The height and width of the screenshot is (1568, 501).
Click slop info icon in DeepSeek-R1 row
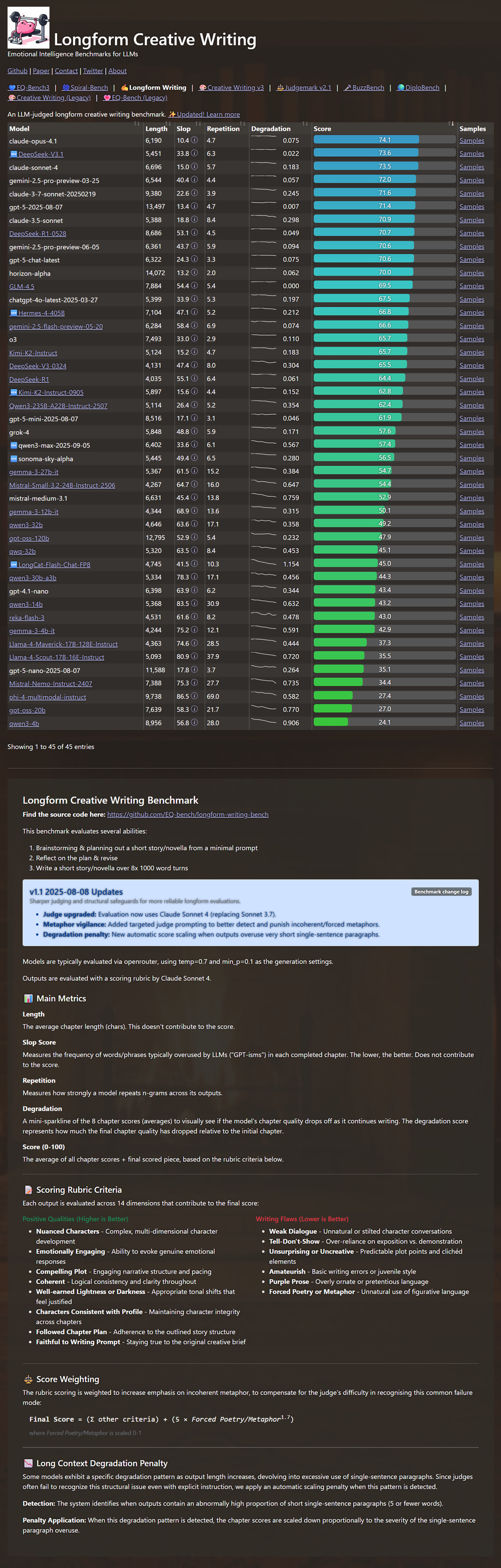pos(195,379)
